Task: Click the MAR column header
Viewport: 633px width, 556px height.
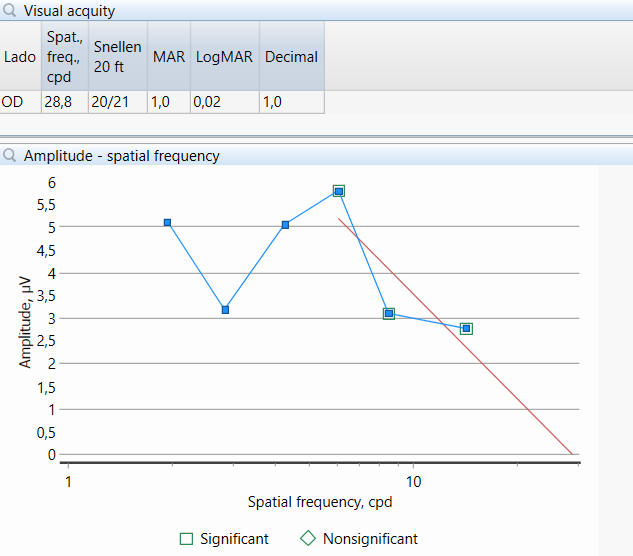Action: tap(169, 57)
